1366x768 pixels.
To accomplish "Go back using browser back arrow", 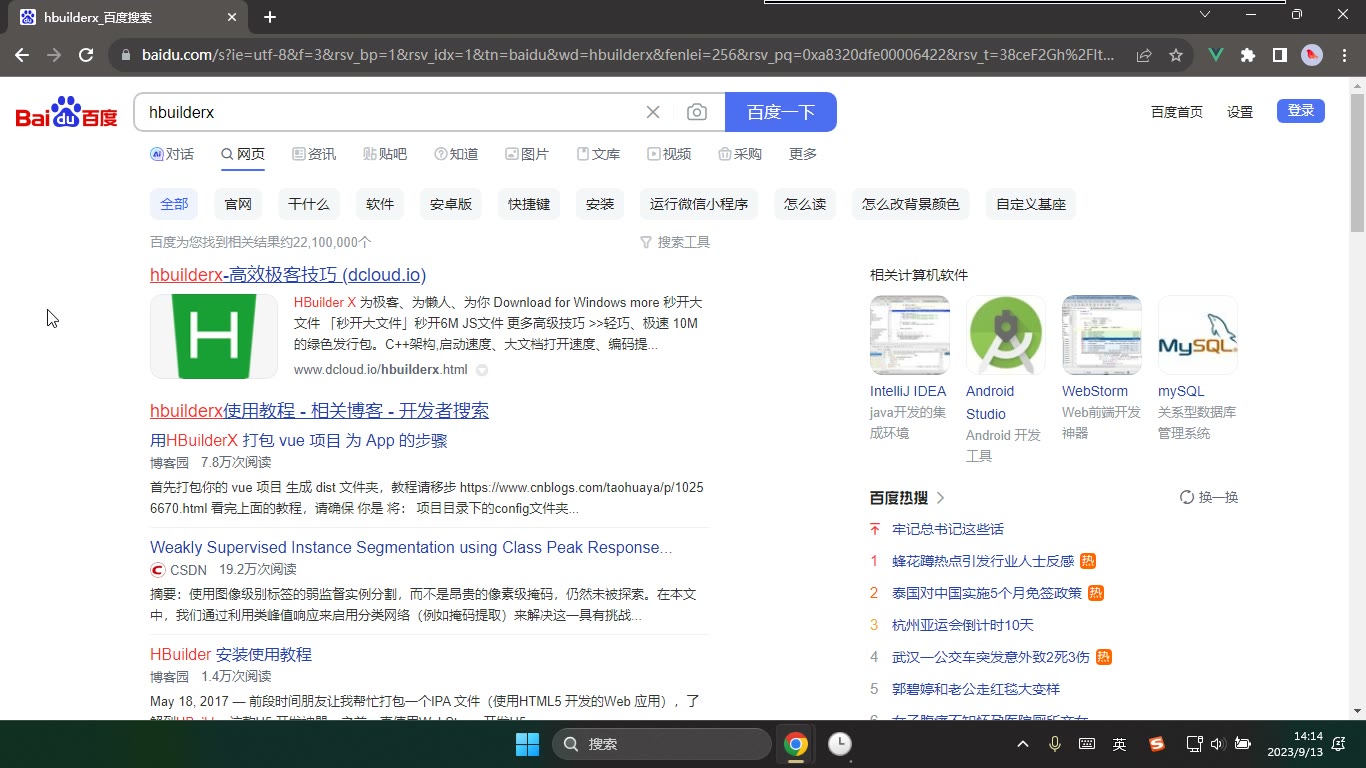I will [22, 55].
